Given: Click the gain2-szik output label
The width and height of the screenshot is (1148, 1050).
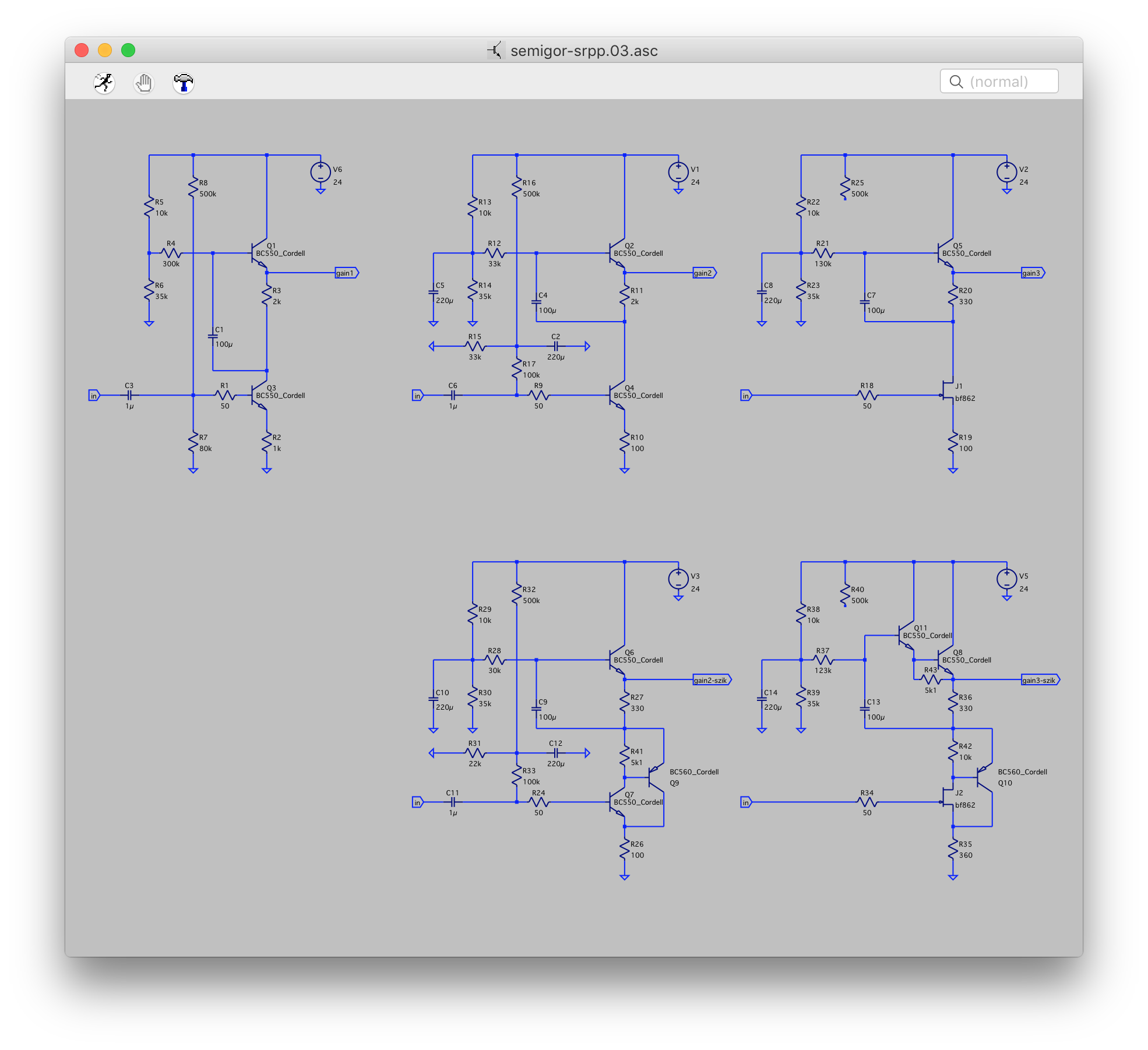Looking at the screenshot, I should 712,680.
